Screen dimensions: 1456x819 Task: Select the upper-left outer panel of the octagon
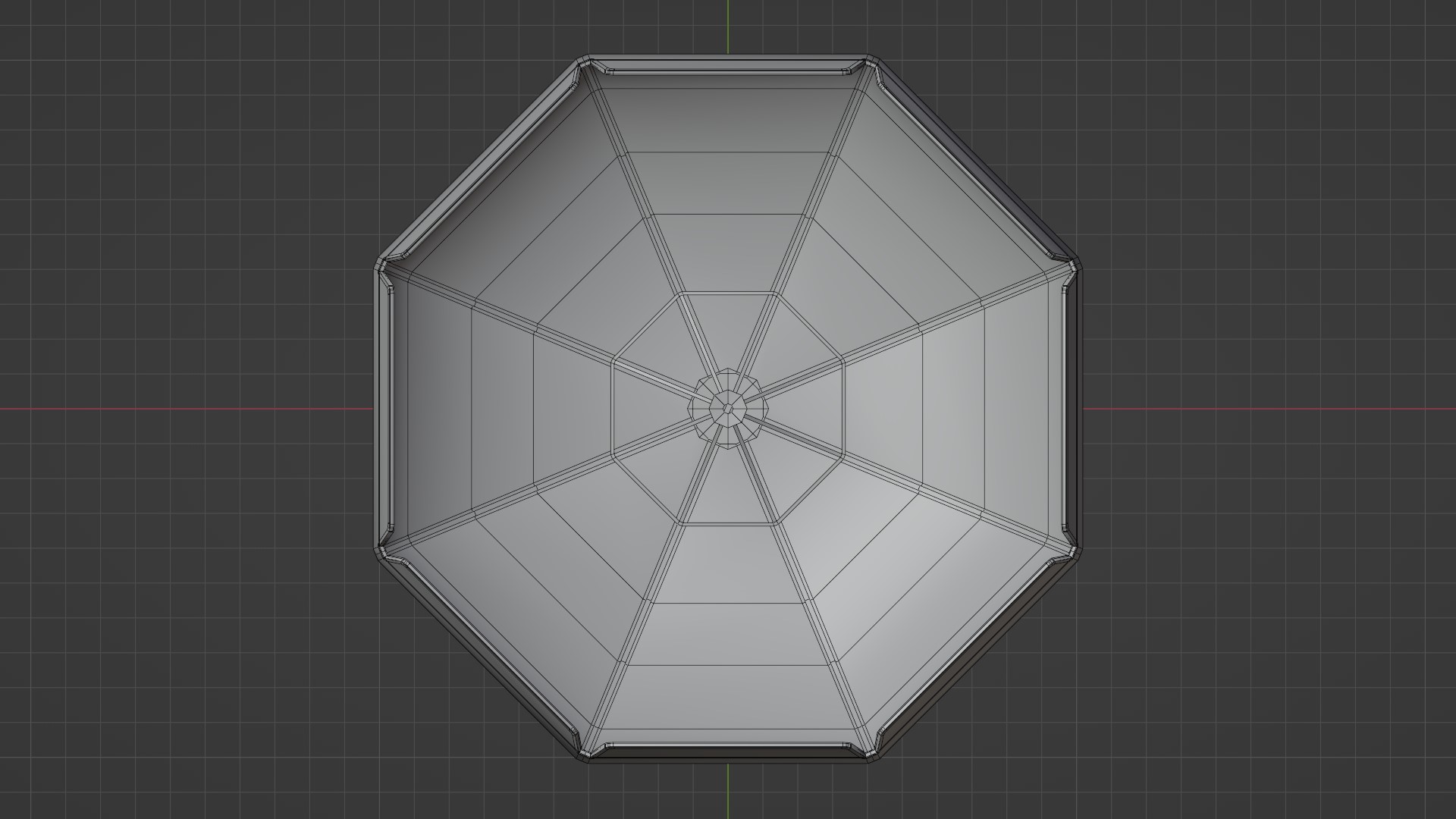[x=523, y=205]
